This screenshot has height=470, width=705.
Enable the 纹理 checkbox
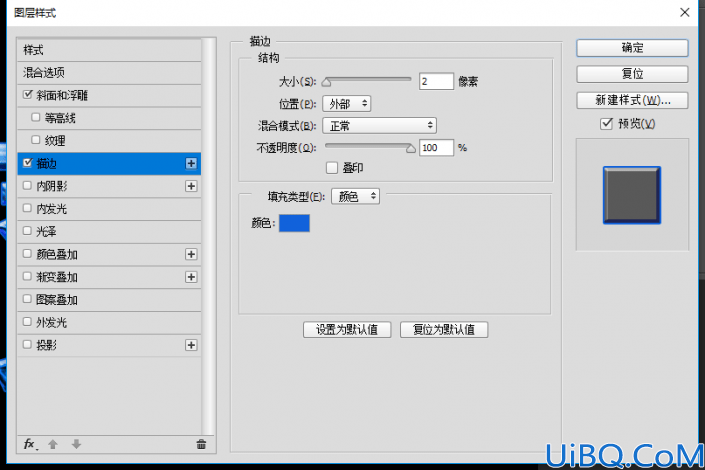click(x=36, y=140)
